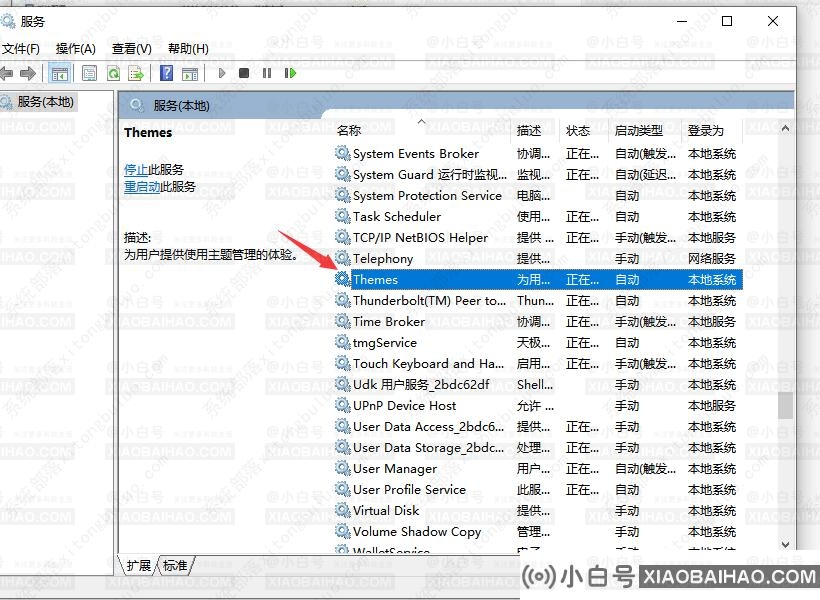
Task: Open the 操作(A) menu
Action: coord(76,49)
